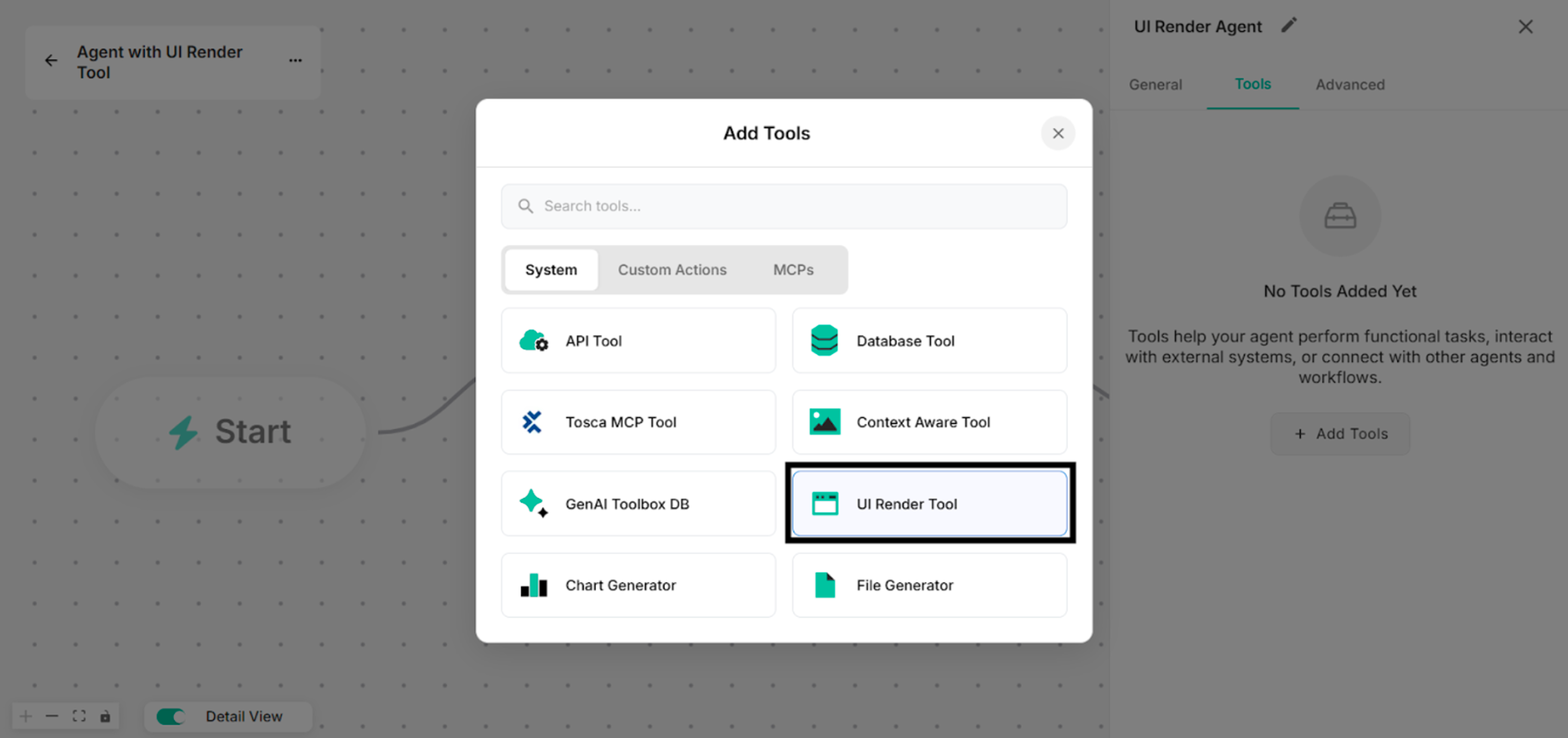
Task: Toggle the Detail View switch
Action: coord(171,716)
